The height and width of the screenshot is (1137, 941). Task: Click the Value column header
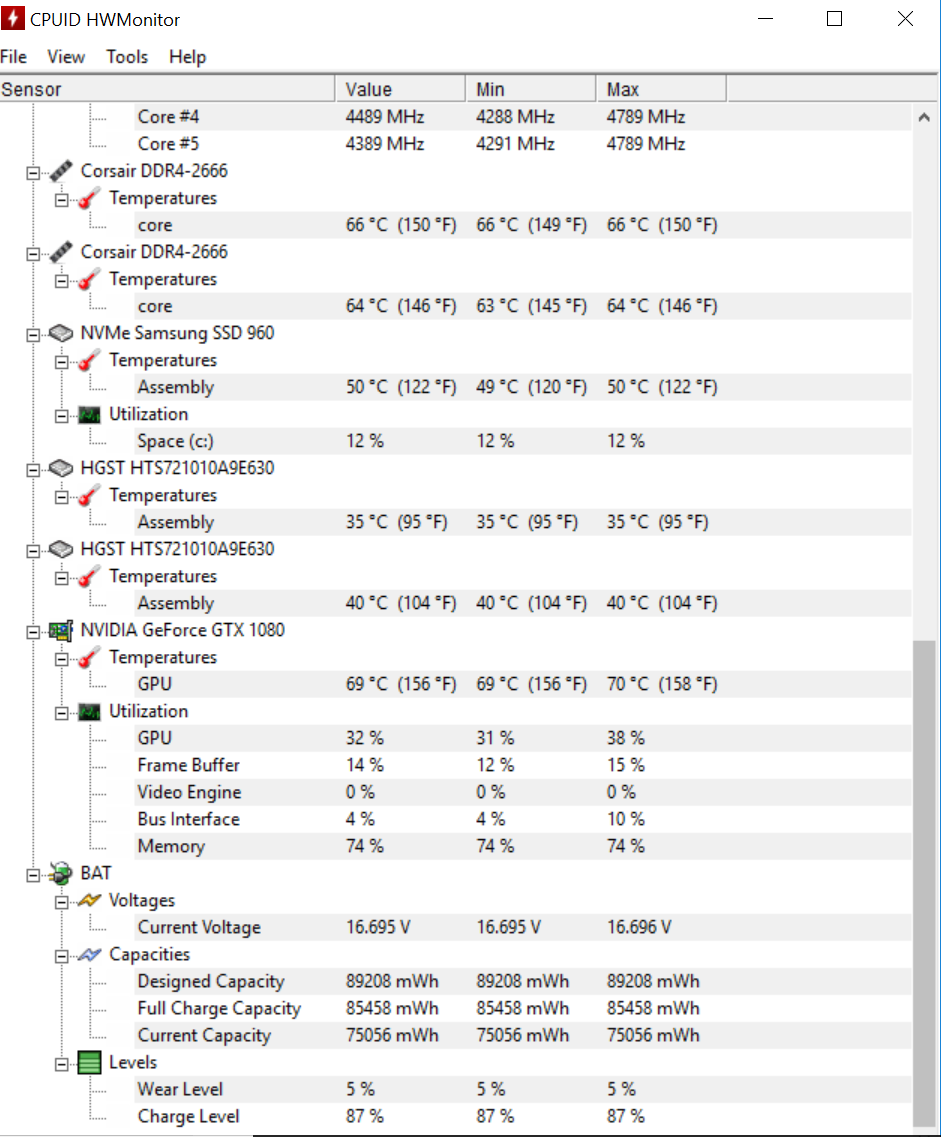click(x=400, y=90)
